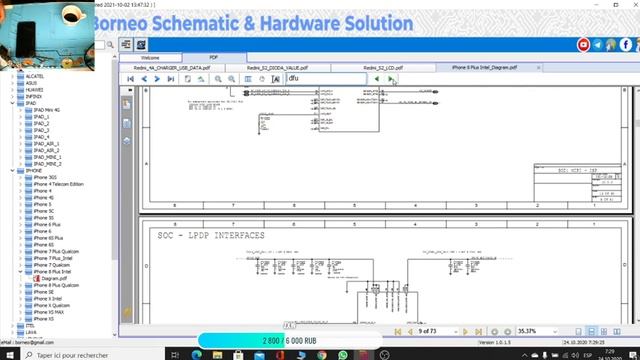Screen dimensions: 640x360
Task: Open the layers panel icon in PDF sidebar
Action: (x=127, y=140)
